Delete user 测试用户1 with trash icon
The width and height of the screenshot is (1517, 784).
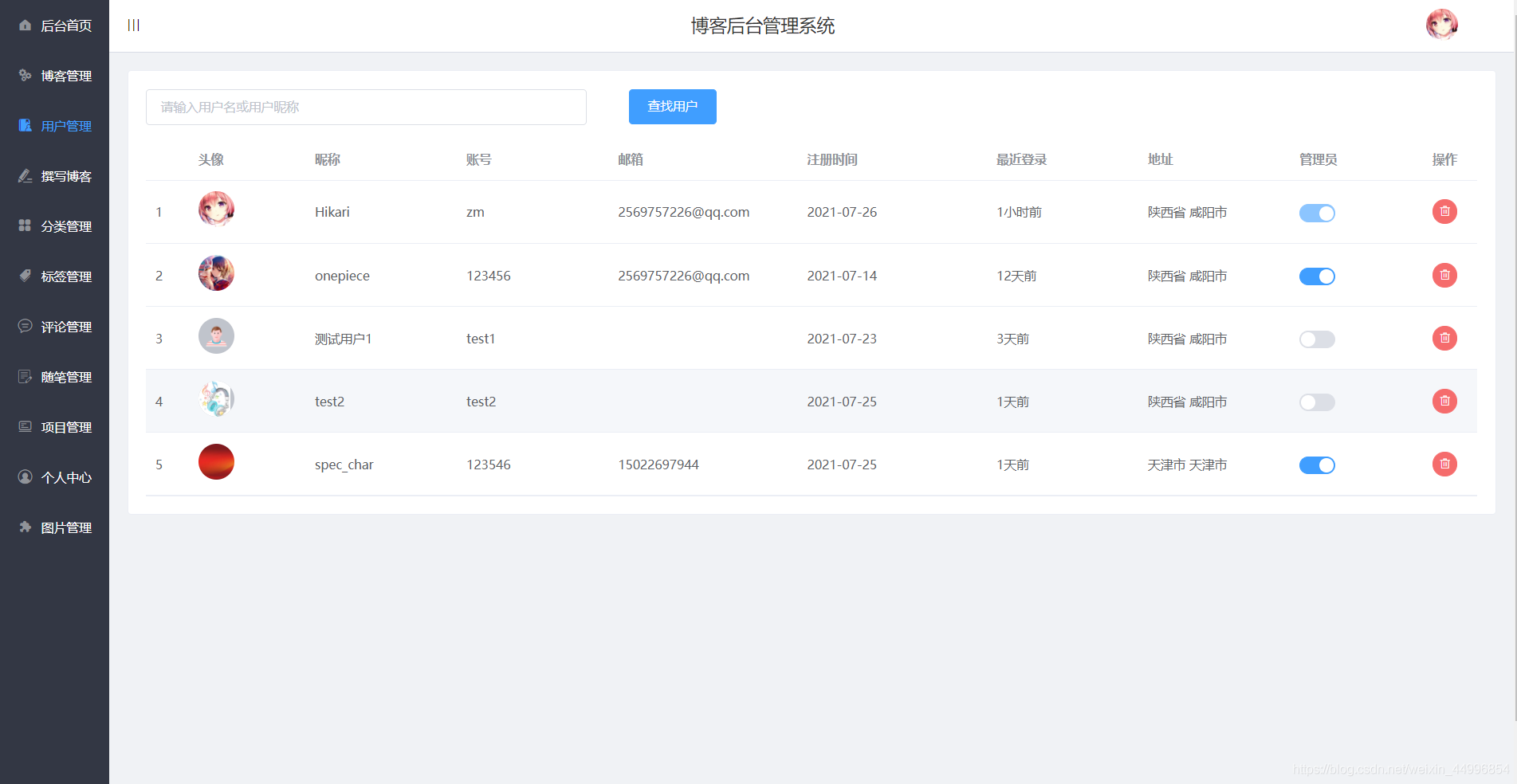click(x=1444, y=339)
